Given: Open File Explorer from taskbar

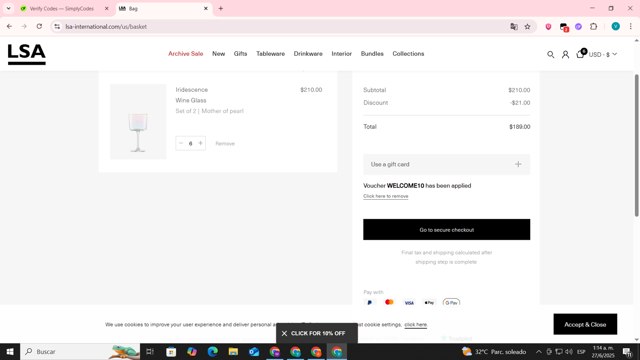Looking at the screenshot, I should pos(233,351).
